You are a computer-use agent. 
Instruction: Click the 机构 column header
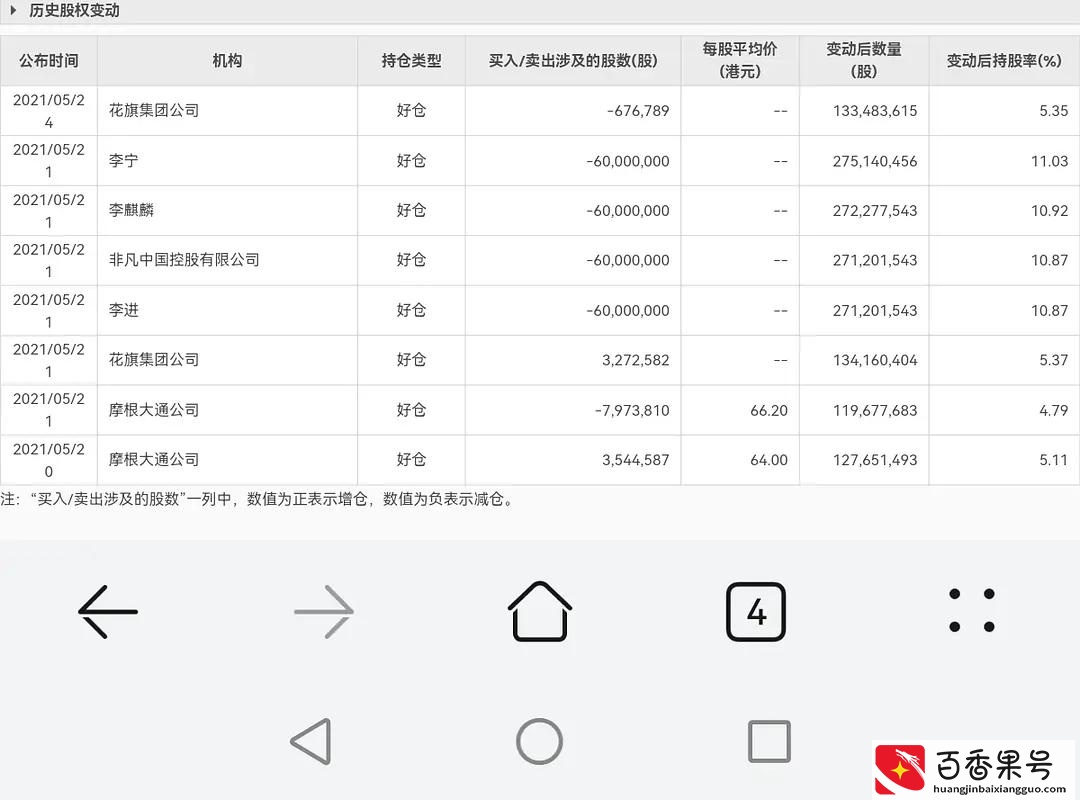pos(227,61)
